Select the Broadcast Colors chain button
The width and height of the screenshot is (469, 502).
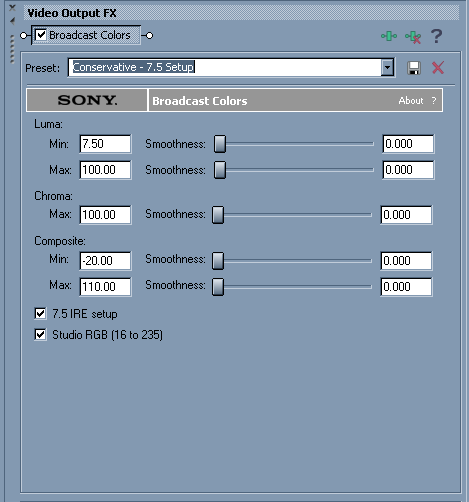click(x=86, y=35)
